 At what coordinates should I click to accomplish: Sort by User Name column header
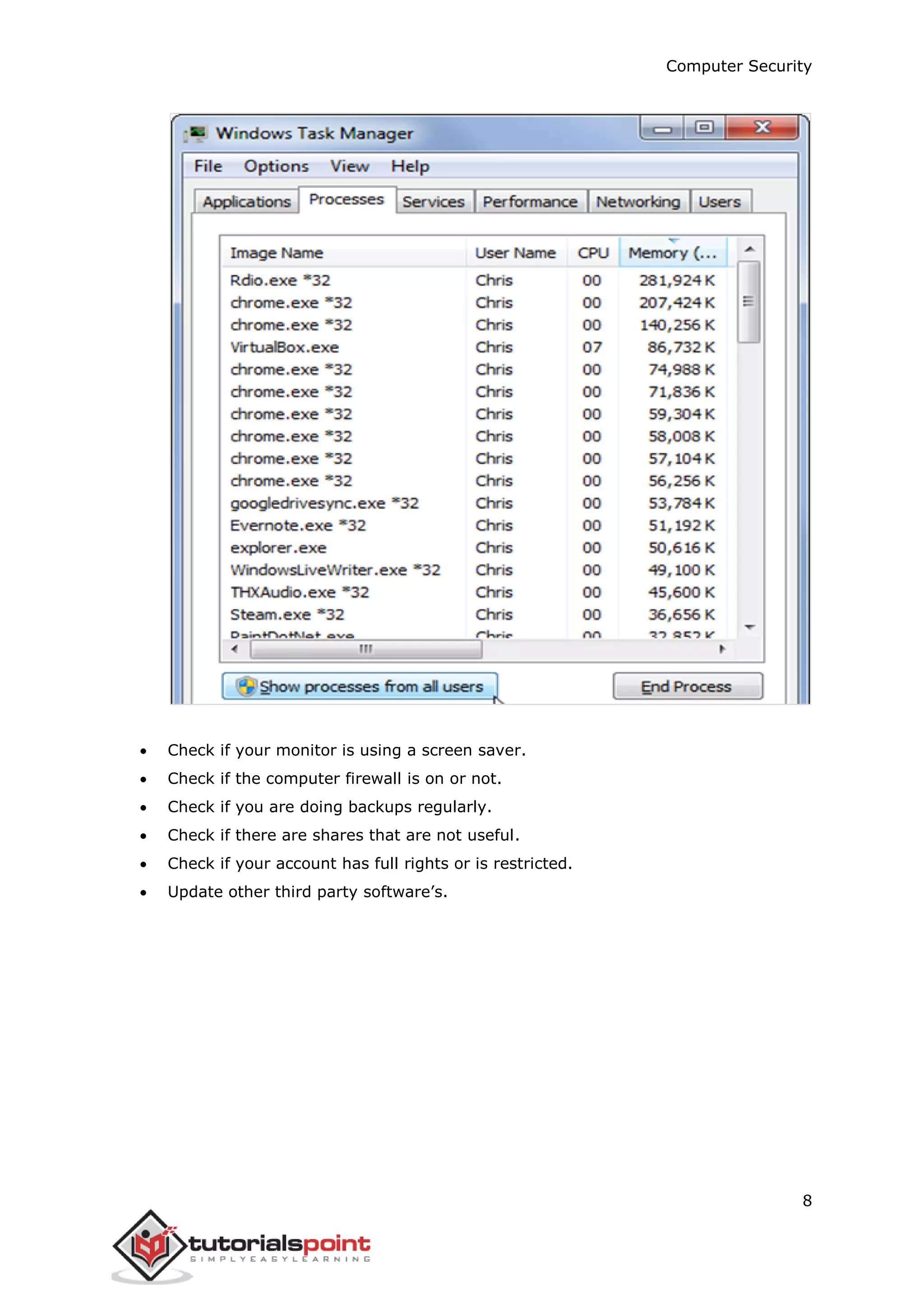[x=516, y=253]
